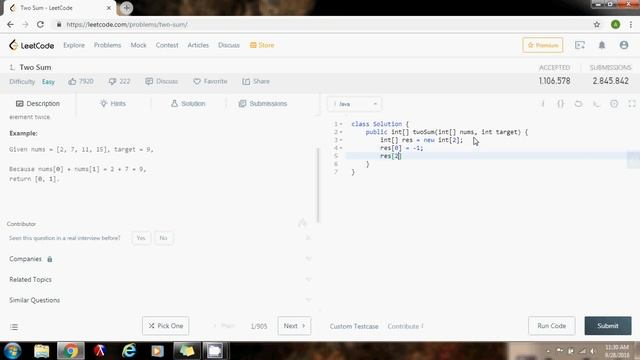Bookmark this page with the star icon

(x=597, y=24)
